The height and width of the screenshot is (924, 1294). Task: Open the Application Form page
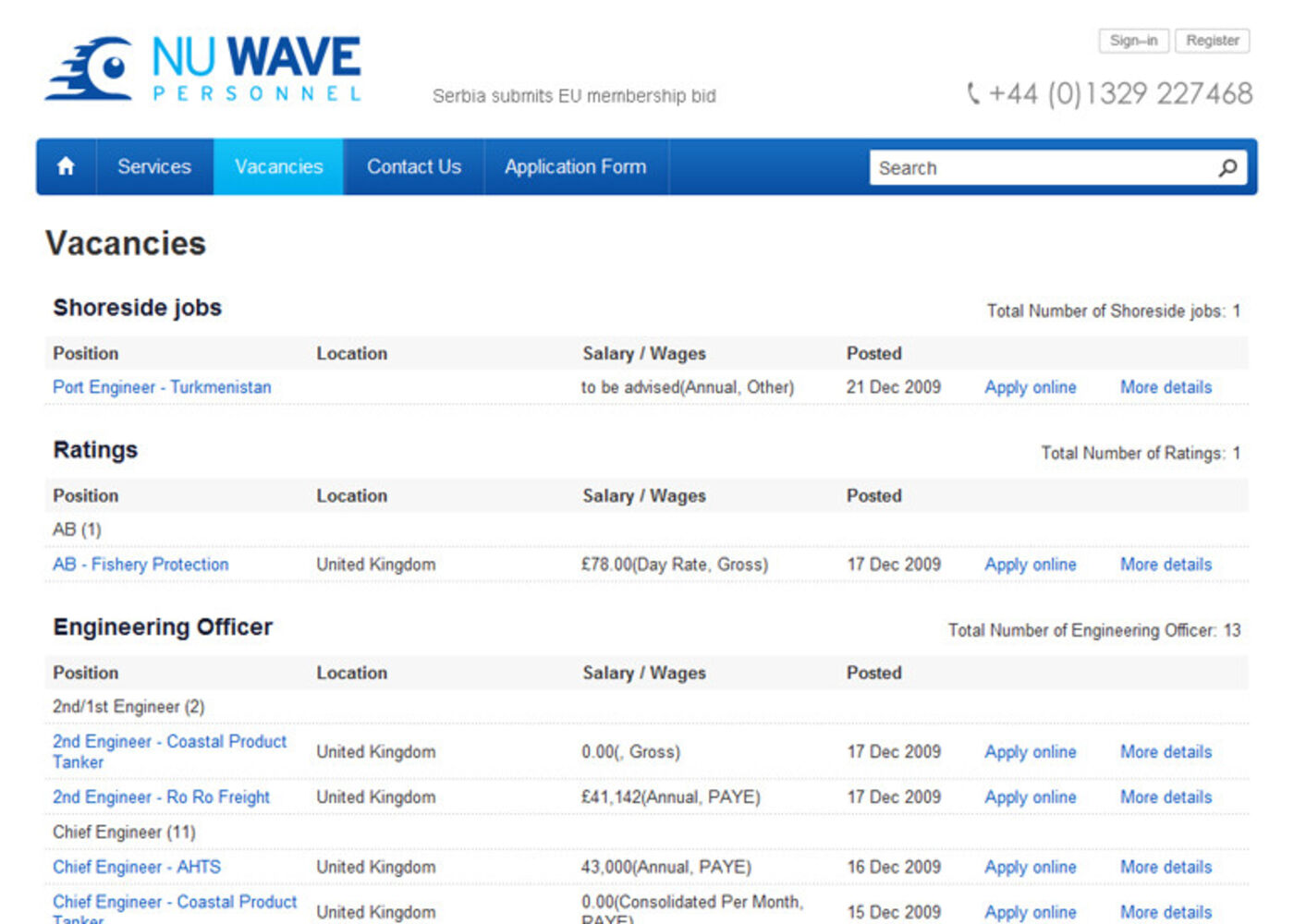pos(575,167)
